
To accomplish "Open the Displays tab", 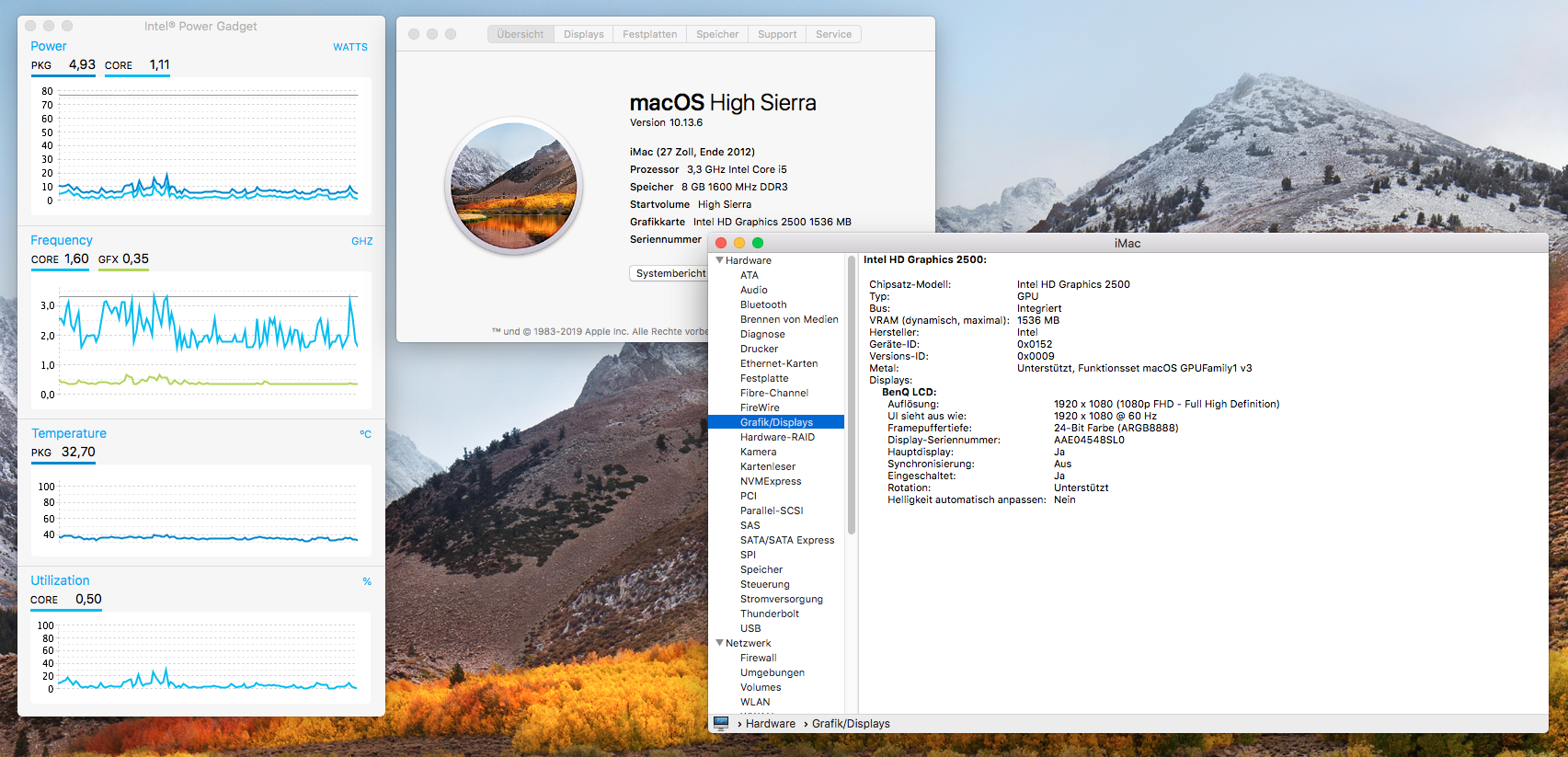I will pyautogui.click(x=584, y=34).
